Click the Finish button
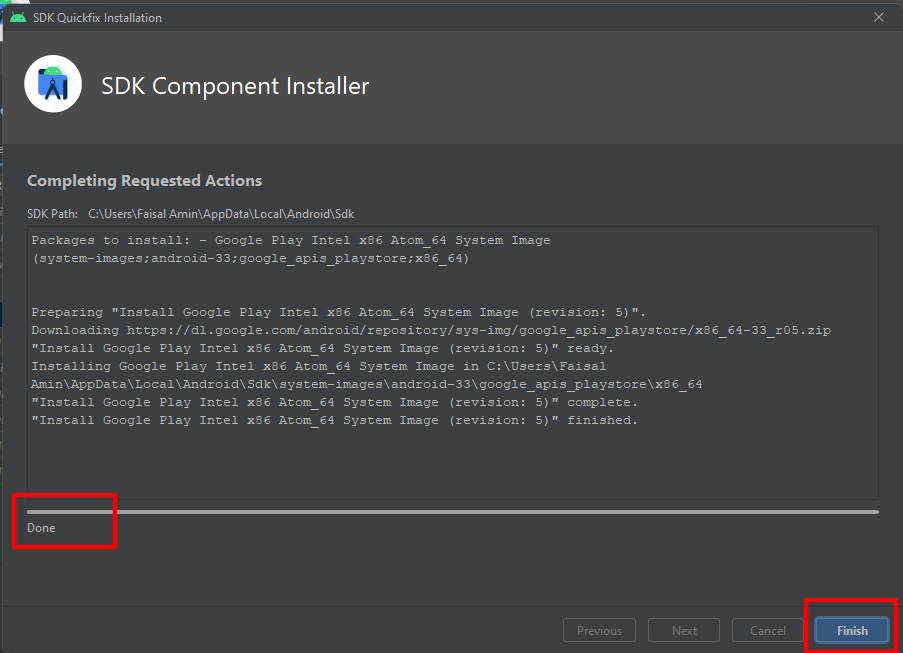The height and width of the screenshot is (653, 903). click(852, 631)
